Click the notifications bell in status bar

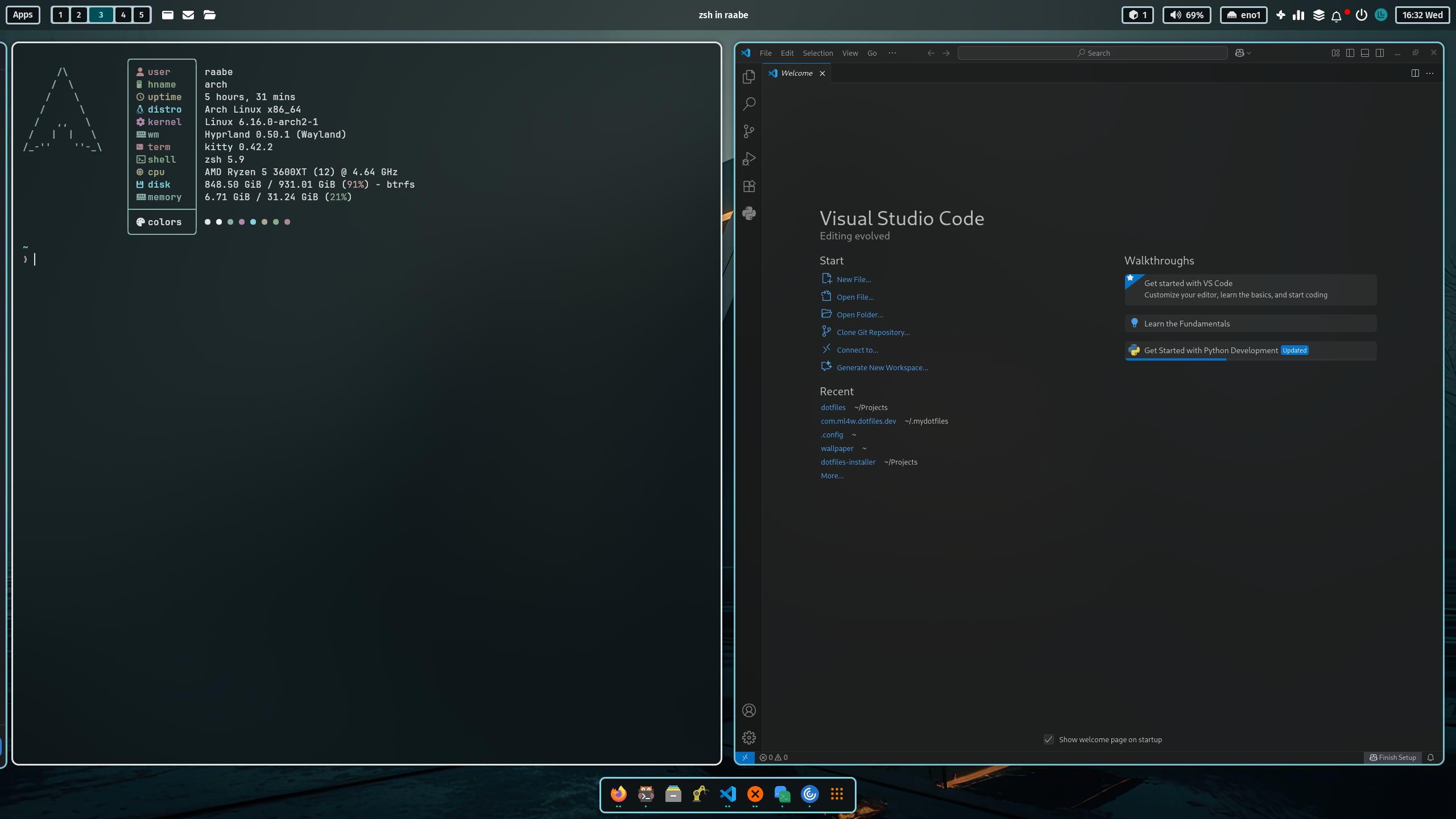click(1431, 758)
